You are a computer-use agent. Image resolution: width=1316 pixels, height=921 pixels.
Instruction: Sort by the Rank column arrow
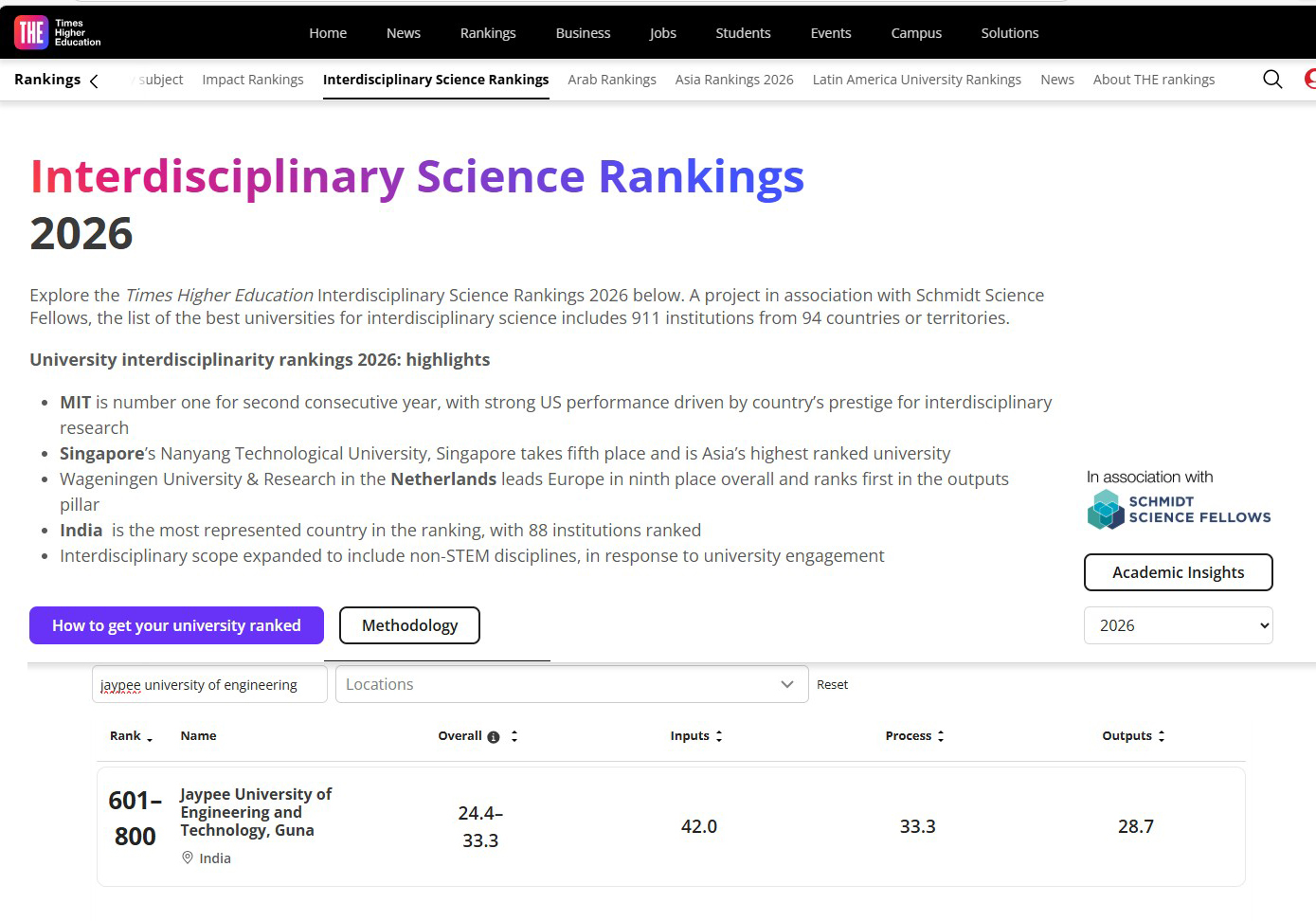(150, 738)
